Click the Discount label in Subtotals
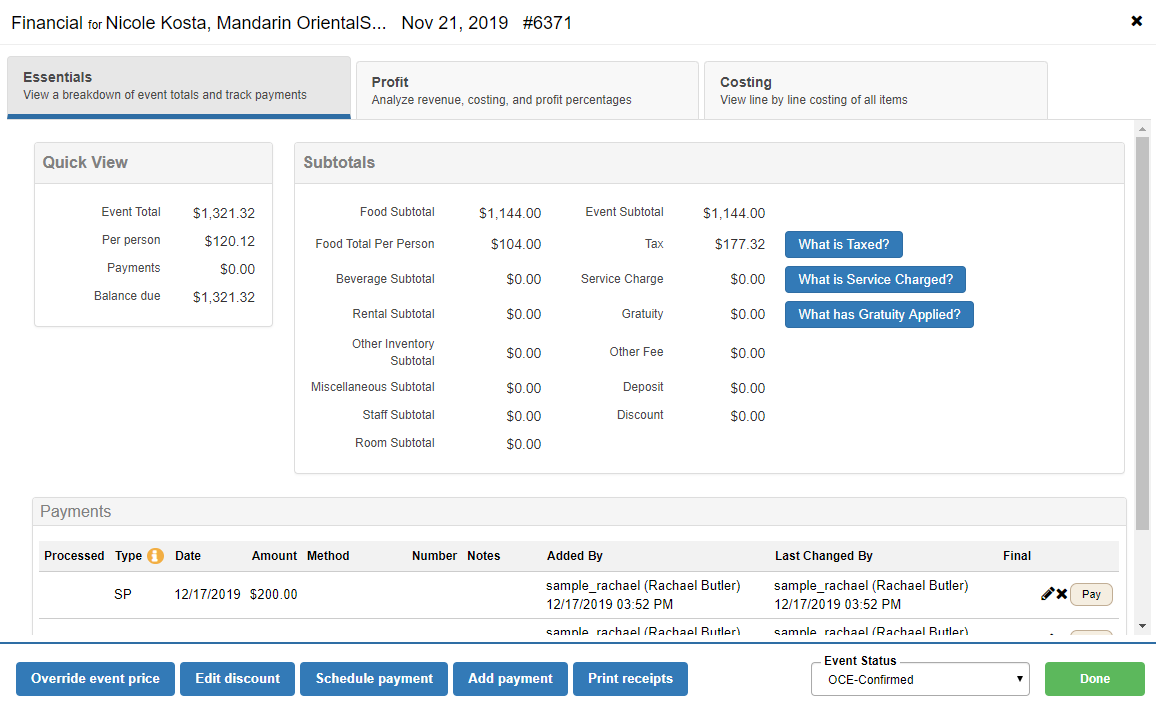This screenshot has width=1156, height=710. (640, 415)
